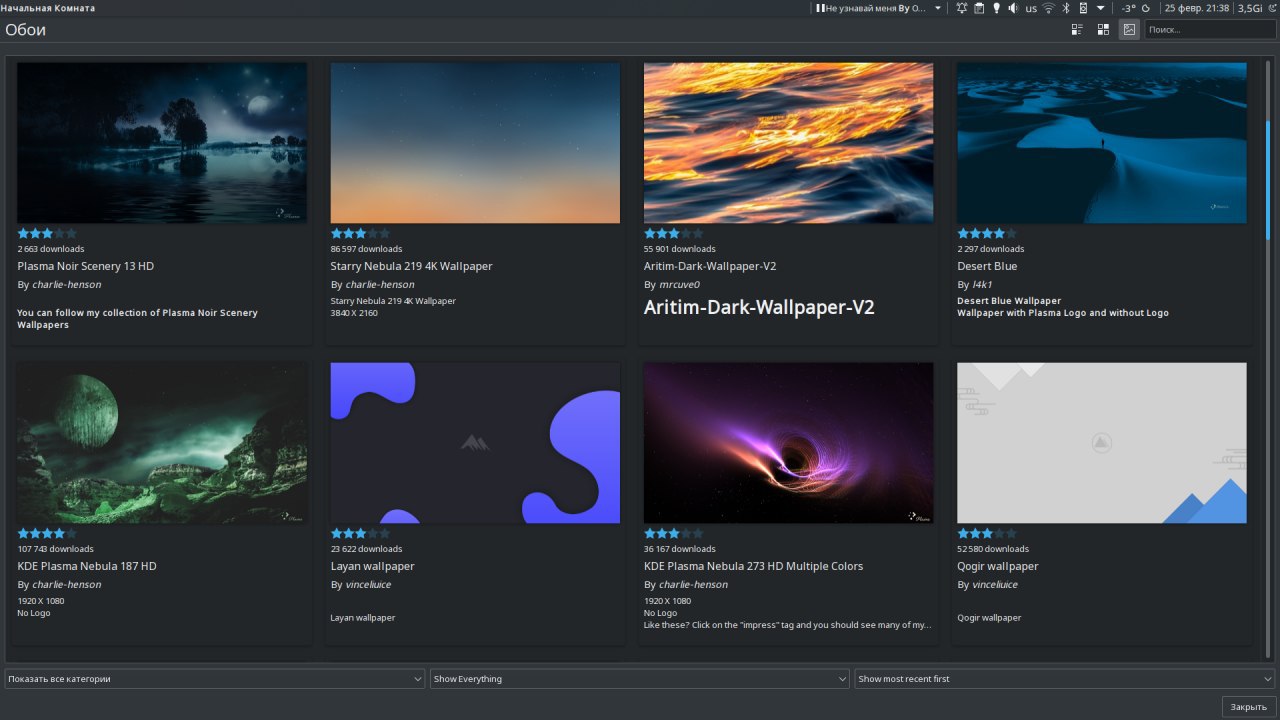Open Starry Nebula 219 4K thumbnail
This screenshot has height=720, width=1280.
pyautogui.click(x=475, y=143)
